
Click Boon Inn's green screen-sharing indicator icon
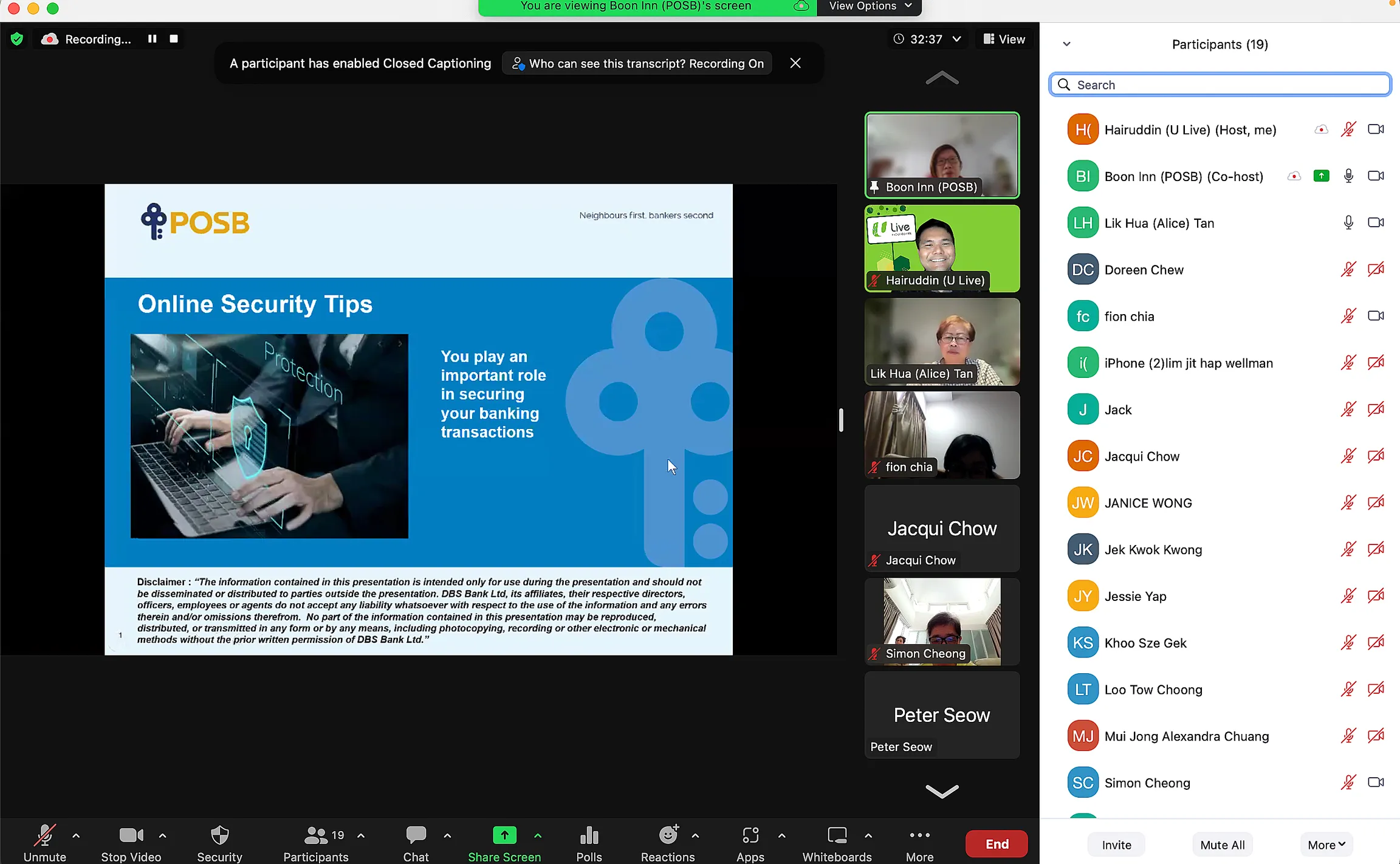1321,176
